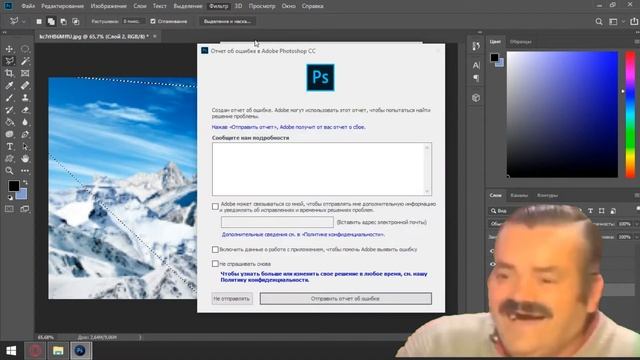Screen dimensions: 640x360
Task: Select the Frame tool
Action: coord(25,73)
